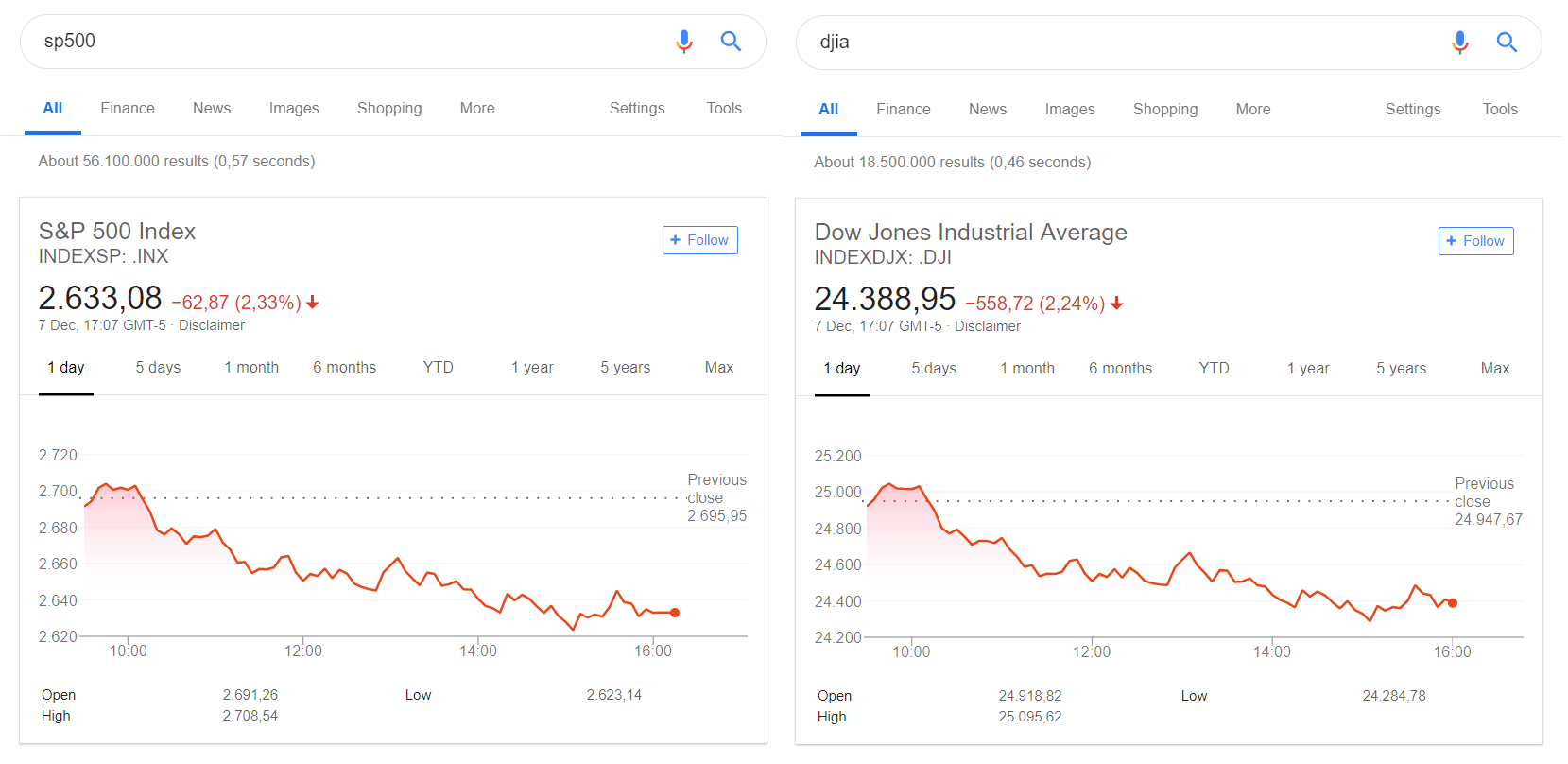Select 6 months range on Dow chart
Viewport: 1568px width, 764px height.
(1121, 368)
